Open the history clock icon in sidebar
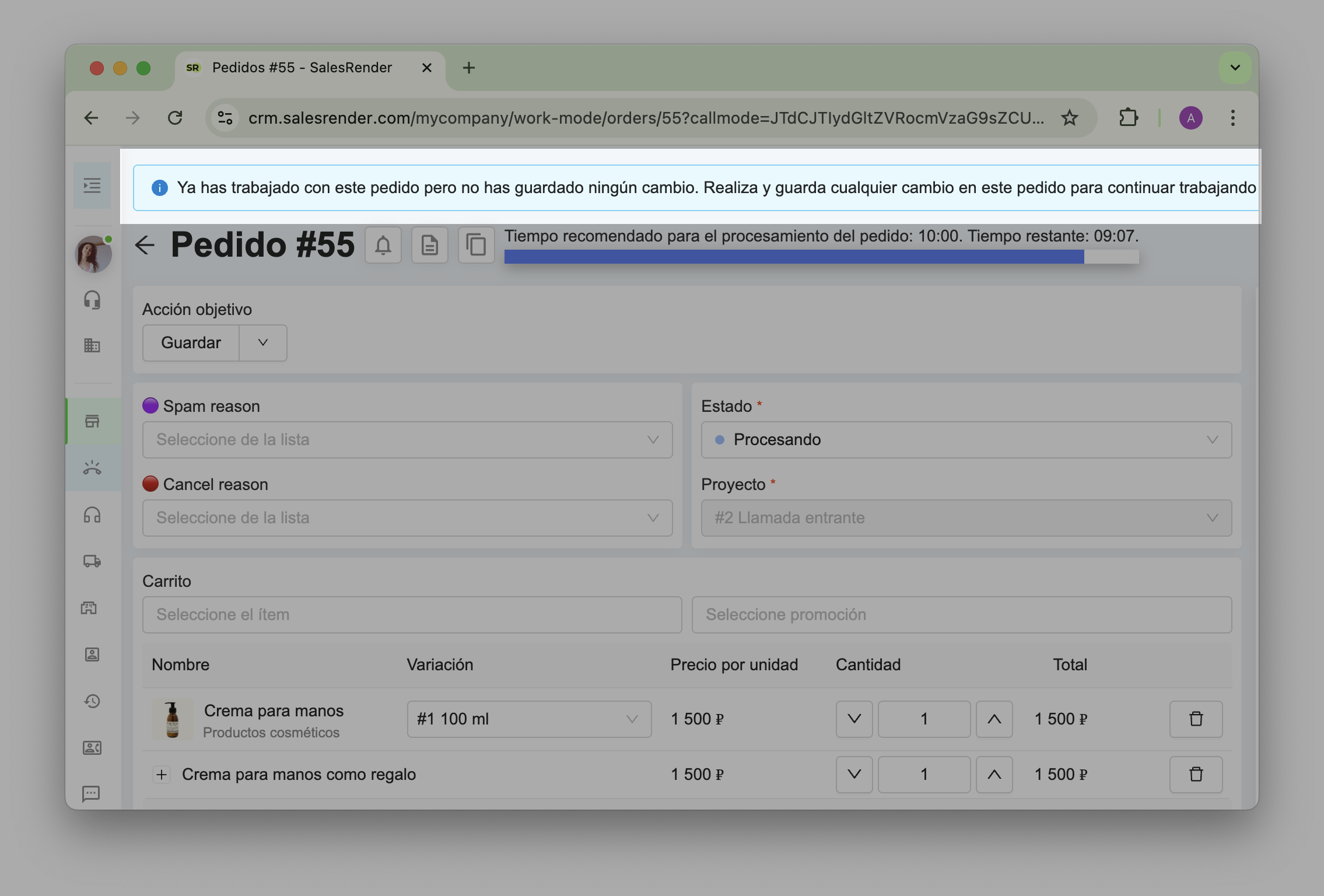Viewport: 1324px width, 896px height. coord(92,701)
